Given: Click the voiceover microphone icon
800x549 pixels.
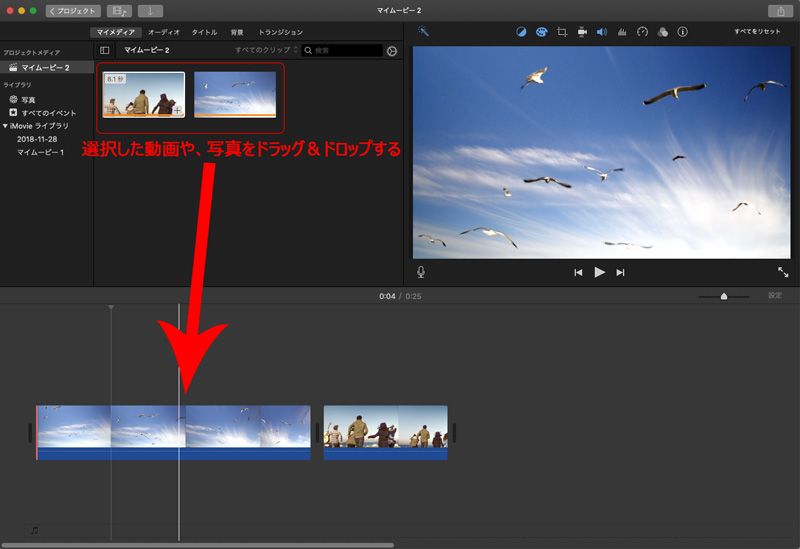Looking at the screenshot, I should click(x=421, y=272).
